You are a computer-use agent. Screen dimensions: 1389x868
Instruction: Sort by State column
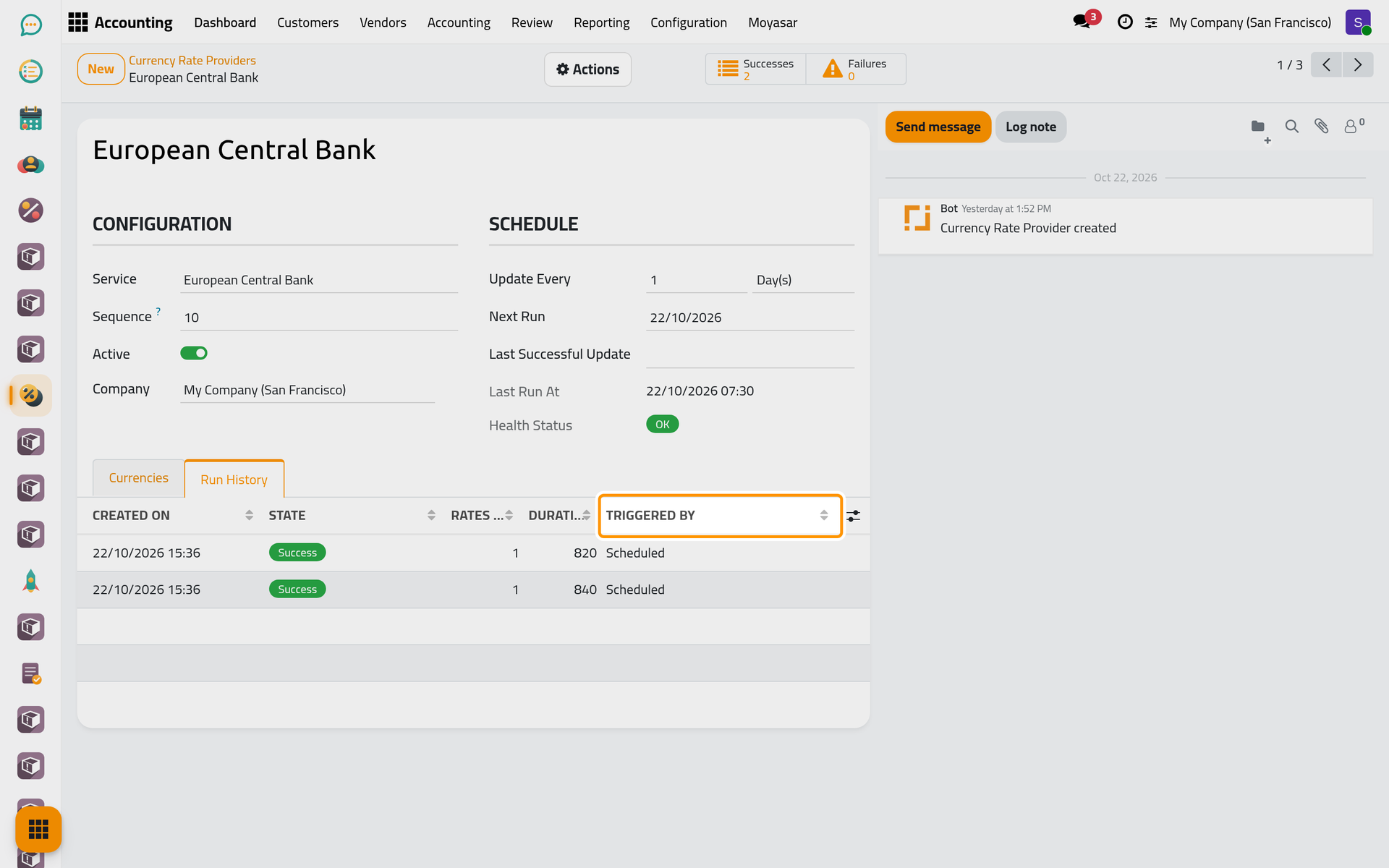tap(352, 515)
